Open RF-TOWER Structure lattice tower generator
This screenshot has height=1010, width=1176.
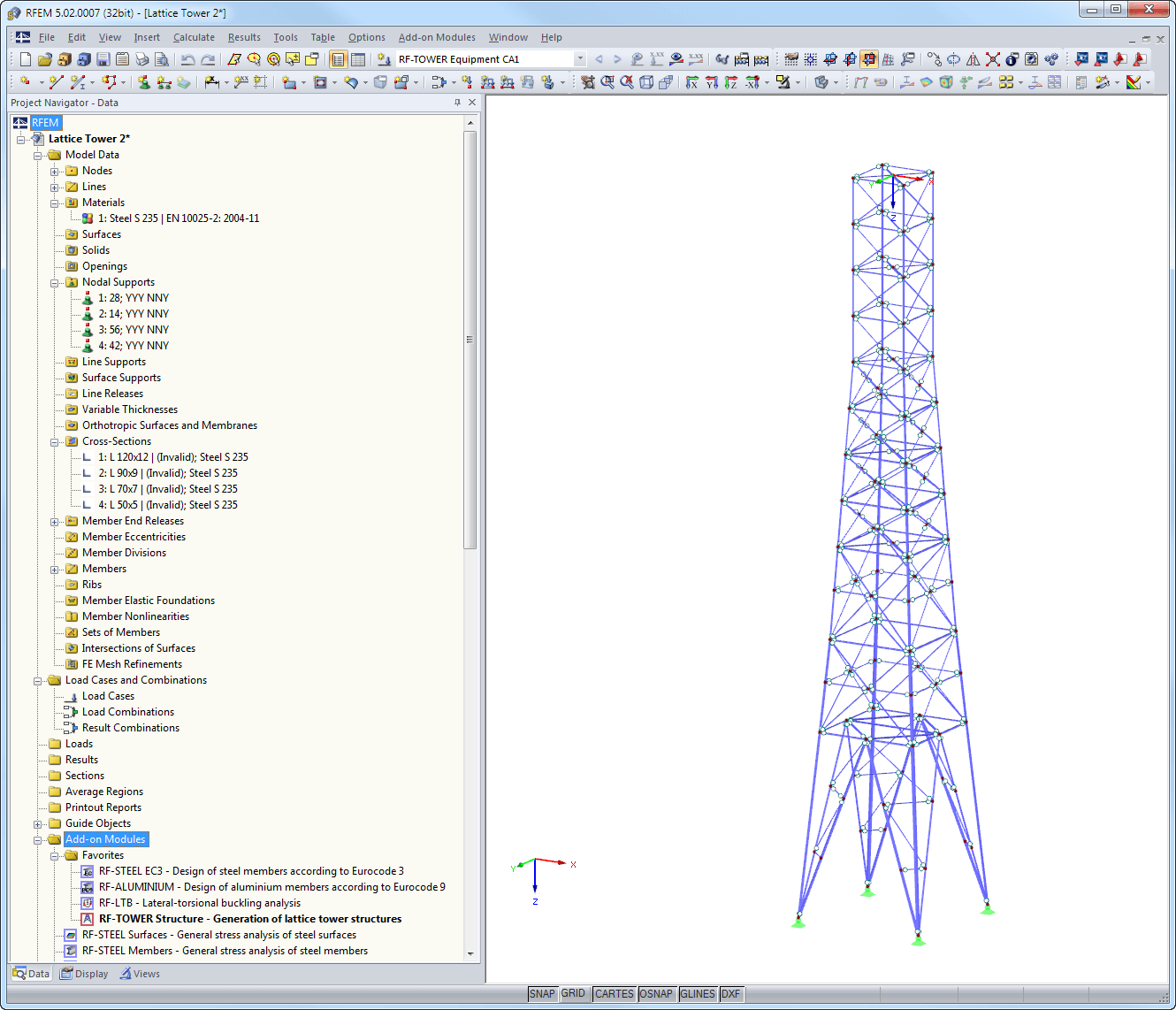tap(250, 918)
